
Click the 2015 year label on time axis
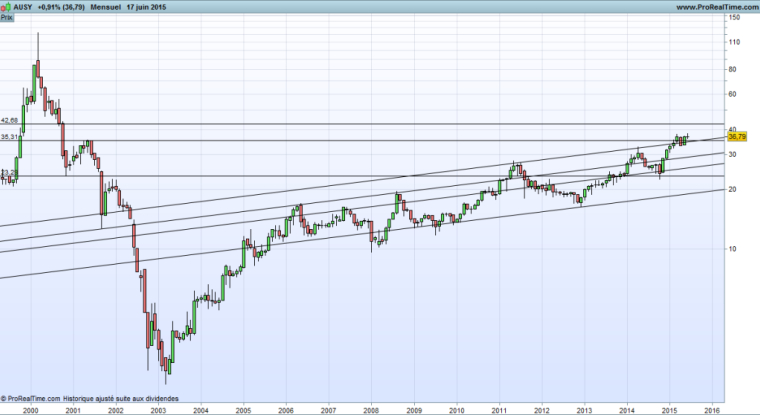pyautogui.click(x=670, y=410)
